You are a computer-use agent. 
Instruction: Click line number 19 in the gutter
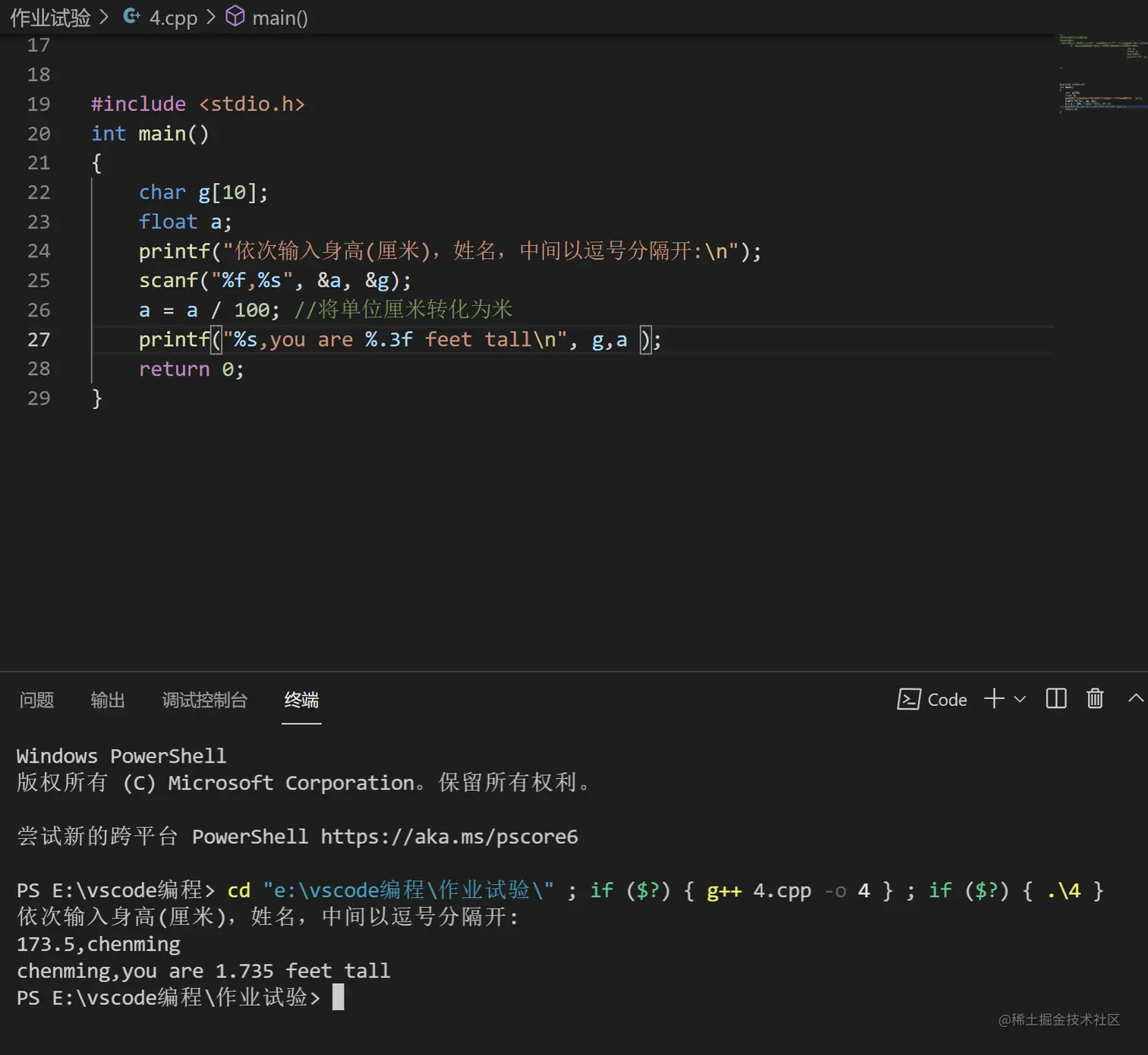pyautogui.click(x=39, y=104)
